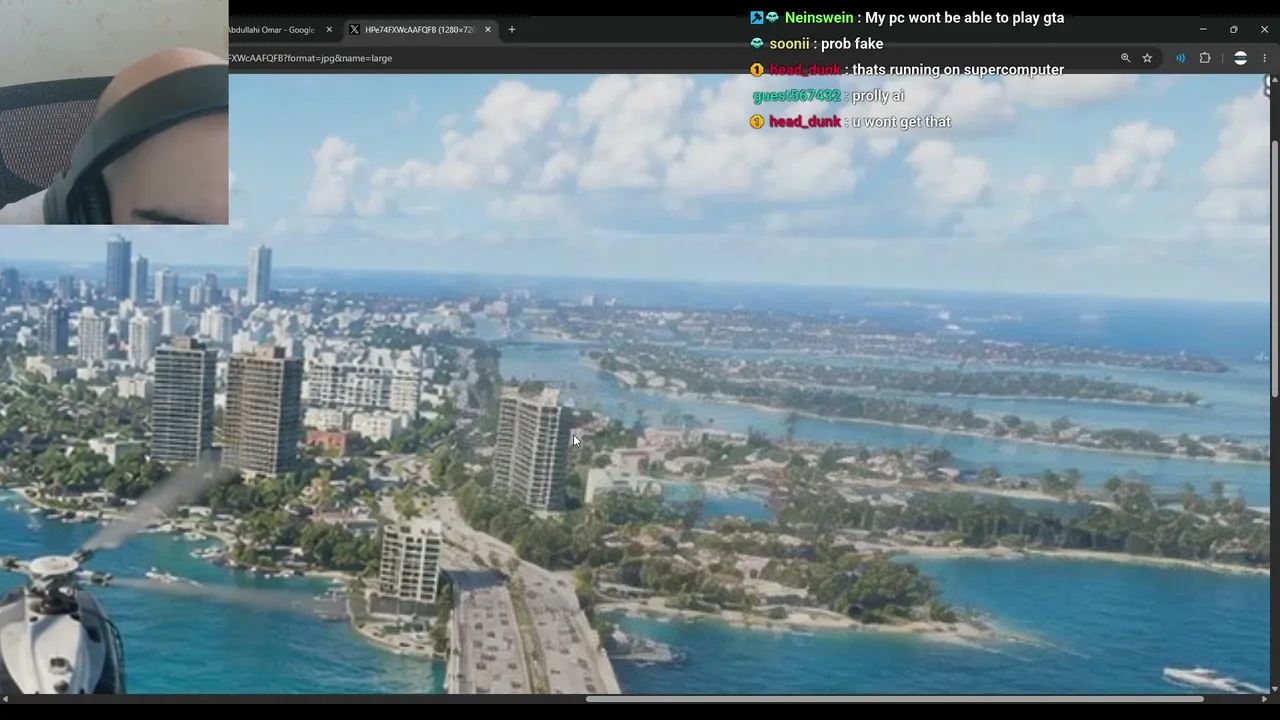Click the "prob fake" chat message
The width and height of the screenshot is (1280, 720).
[x=852, y=44]
